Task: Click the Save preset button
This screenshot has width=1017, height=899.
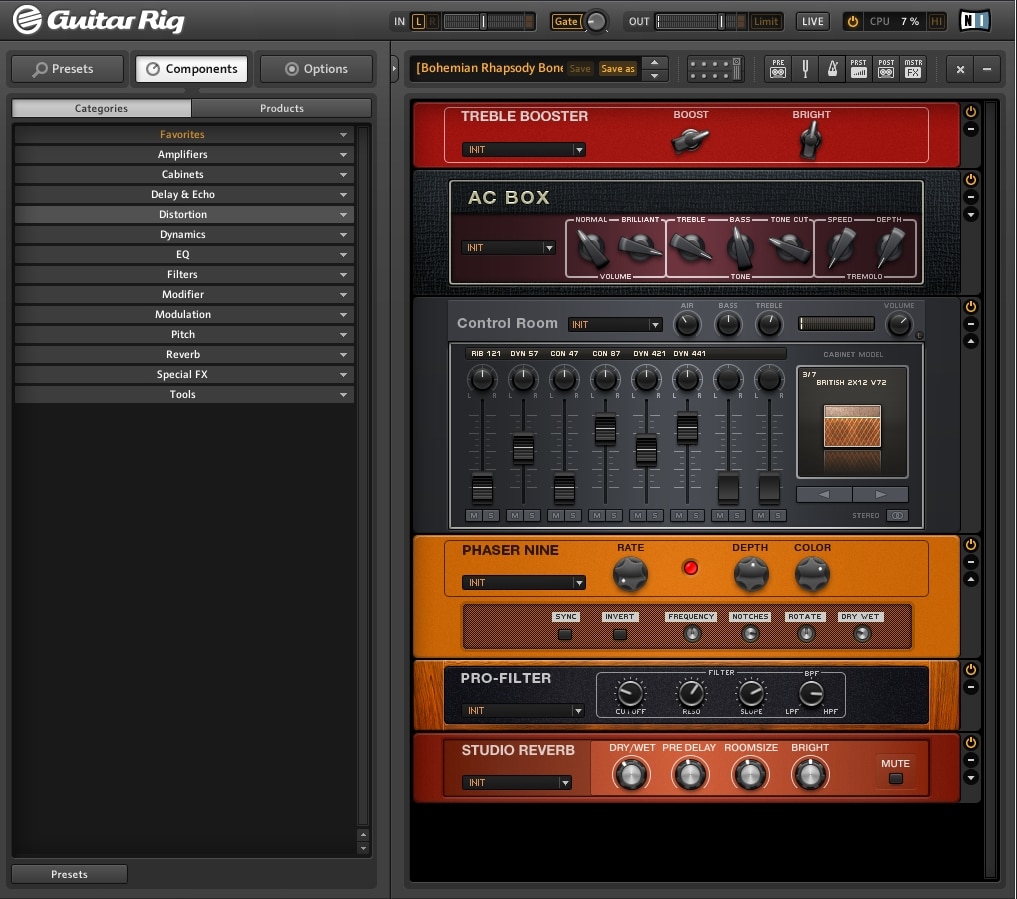Action: (580, 69)
